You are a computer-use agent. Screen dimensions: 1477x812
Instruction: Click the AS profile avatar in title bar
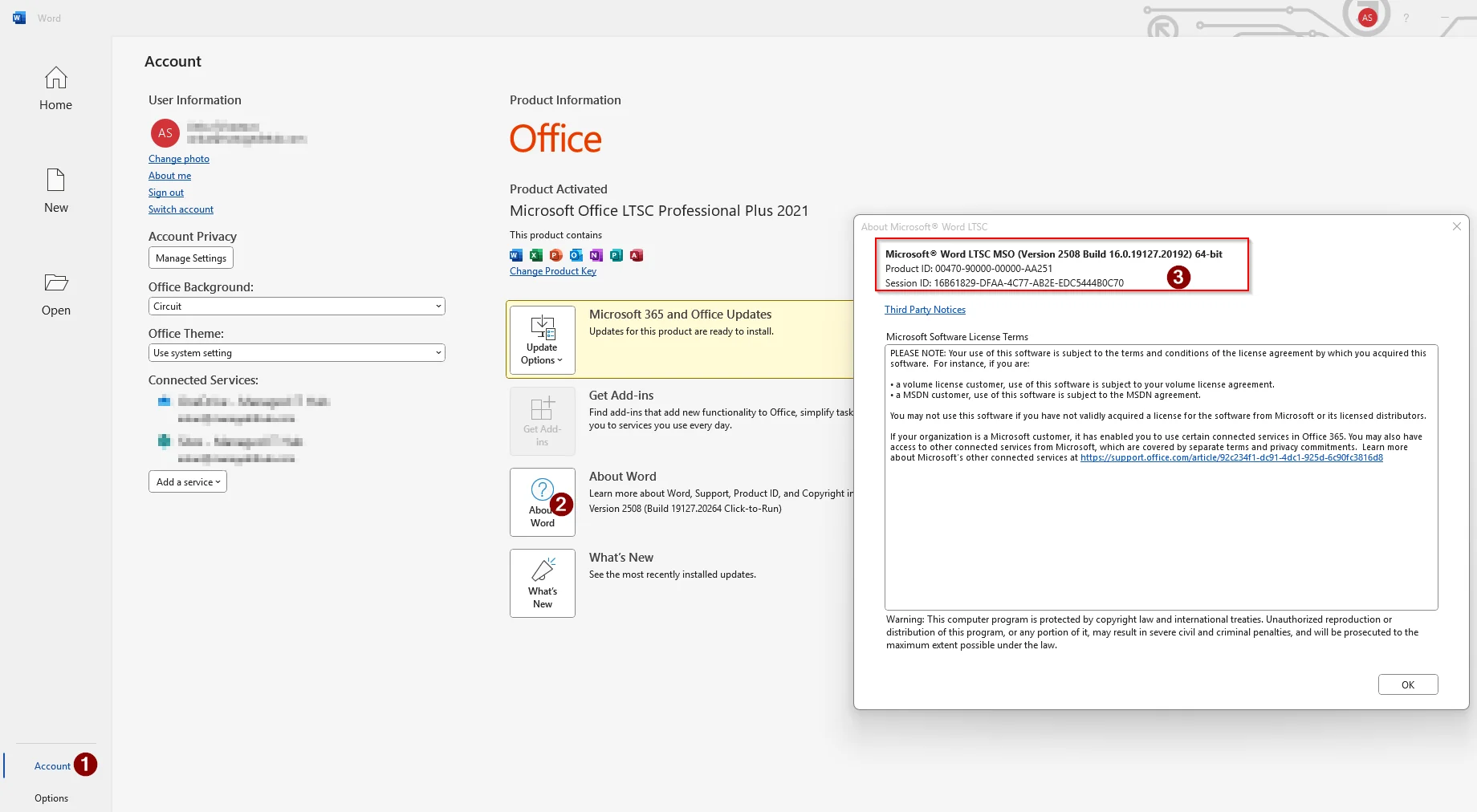[x=1367, y=18]
